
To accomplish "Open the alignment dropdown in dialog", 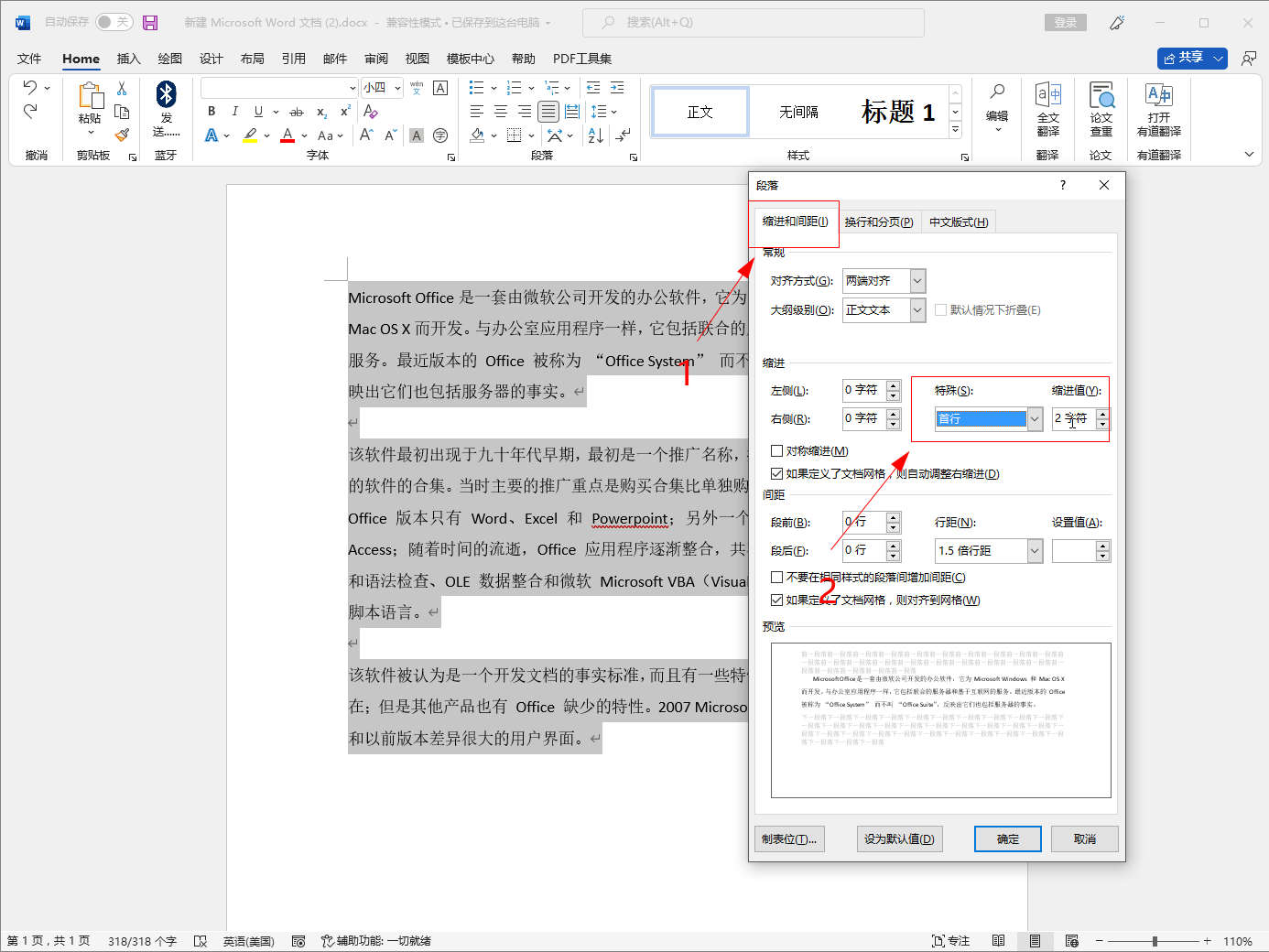I will point(917,281).
